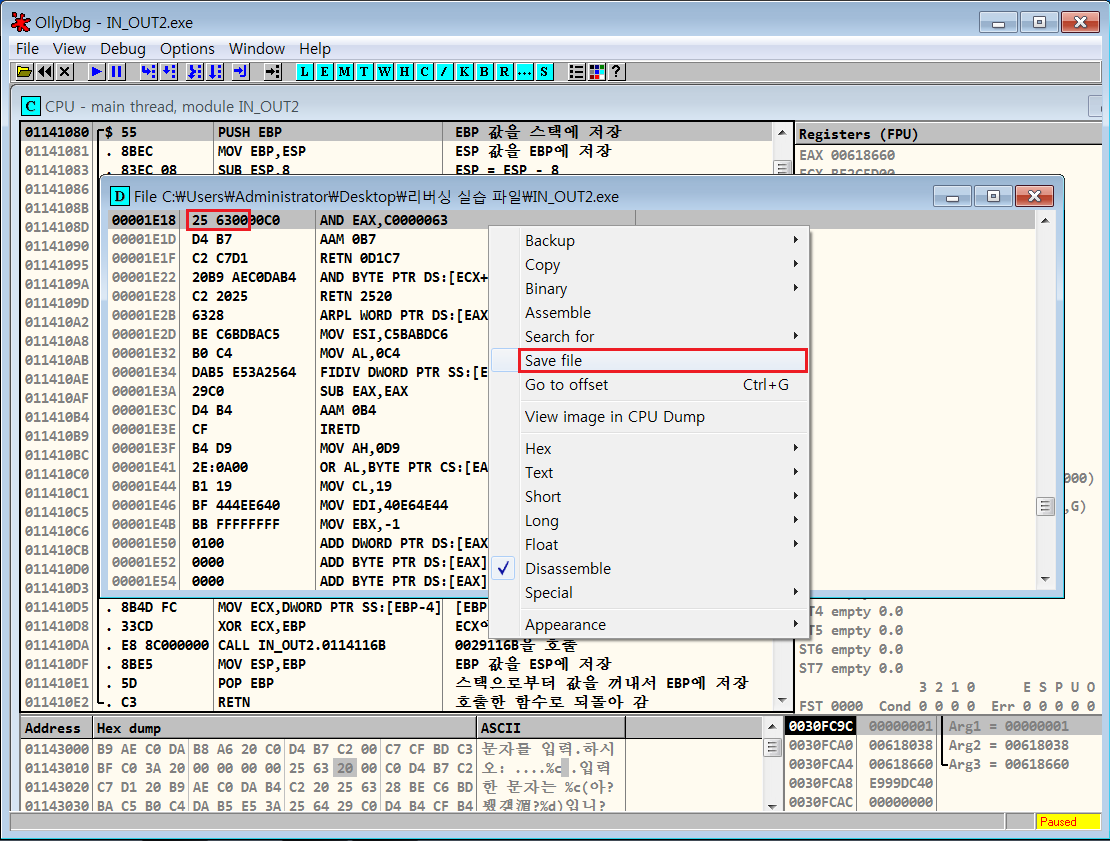Click the Address column header in dump
Screen dimensions: 1110x841
click(x=56, y=728)
